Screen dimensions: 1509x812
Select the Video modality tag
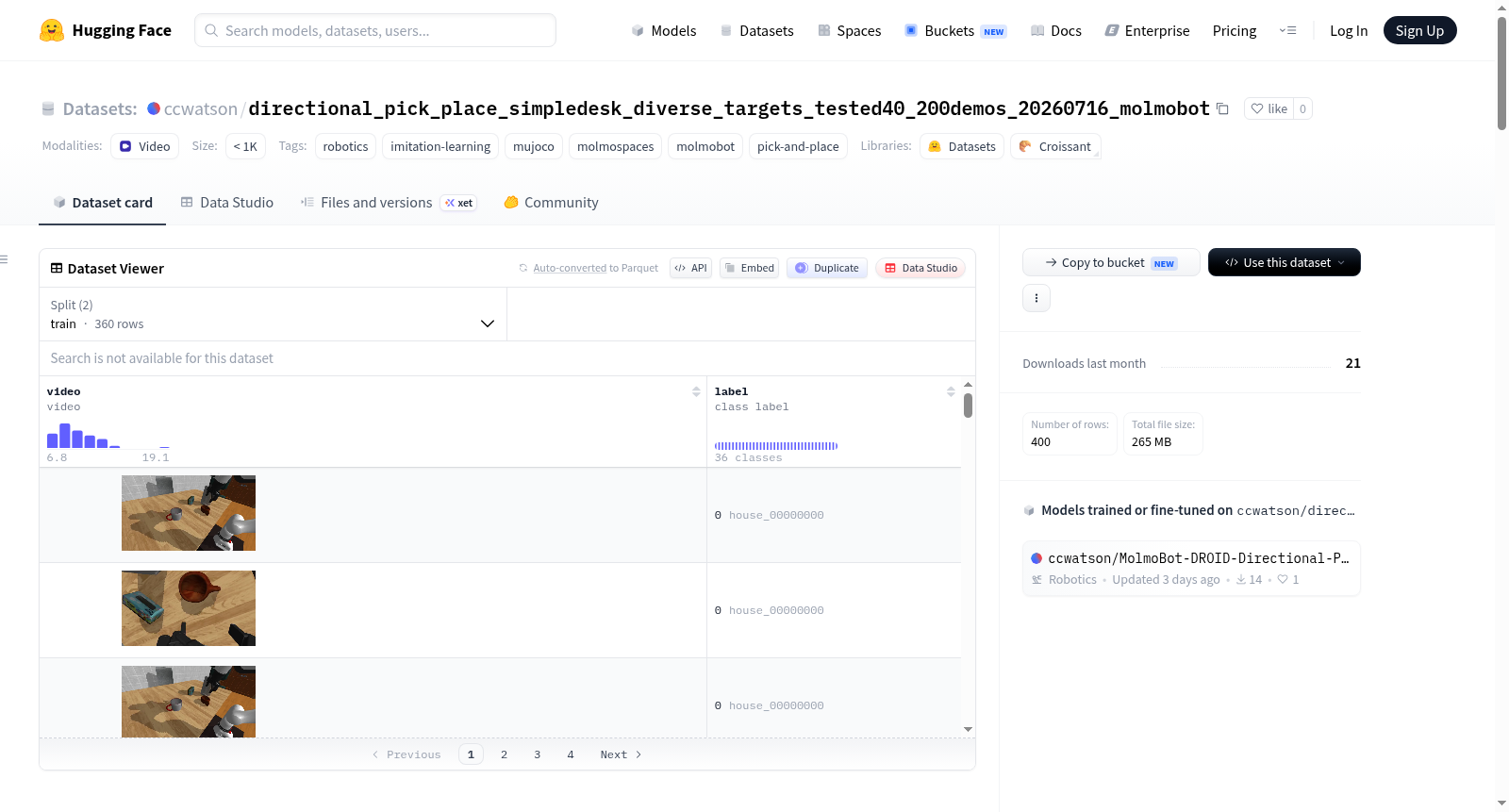coord(144,146)
